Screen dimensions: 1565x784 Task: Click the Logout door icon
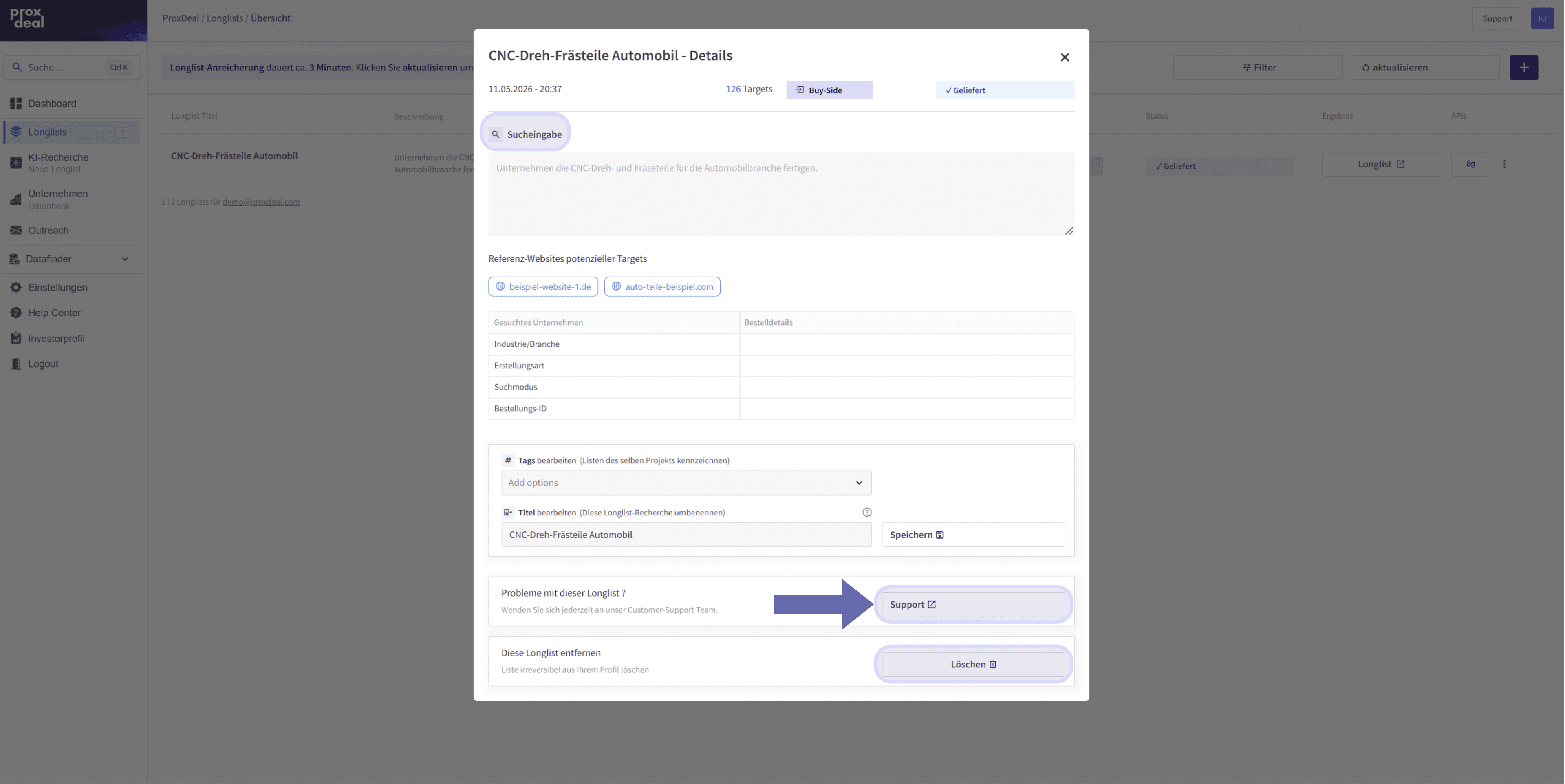[x=16, y=364]
